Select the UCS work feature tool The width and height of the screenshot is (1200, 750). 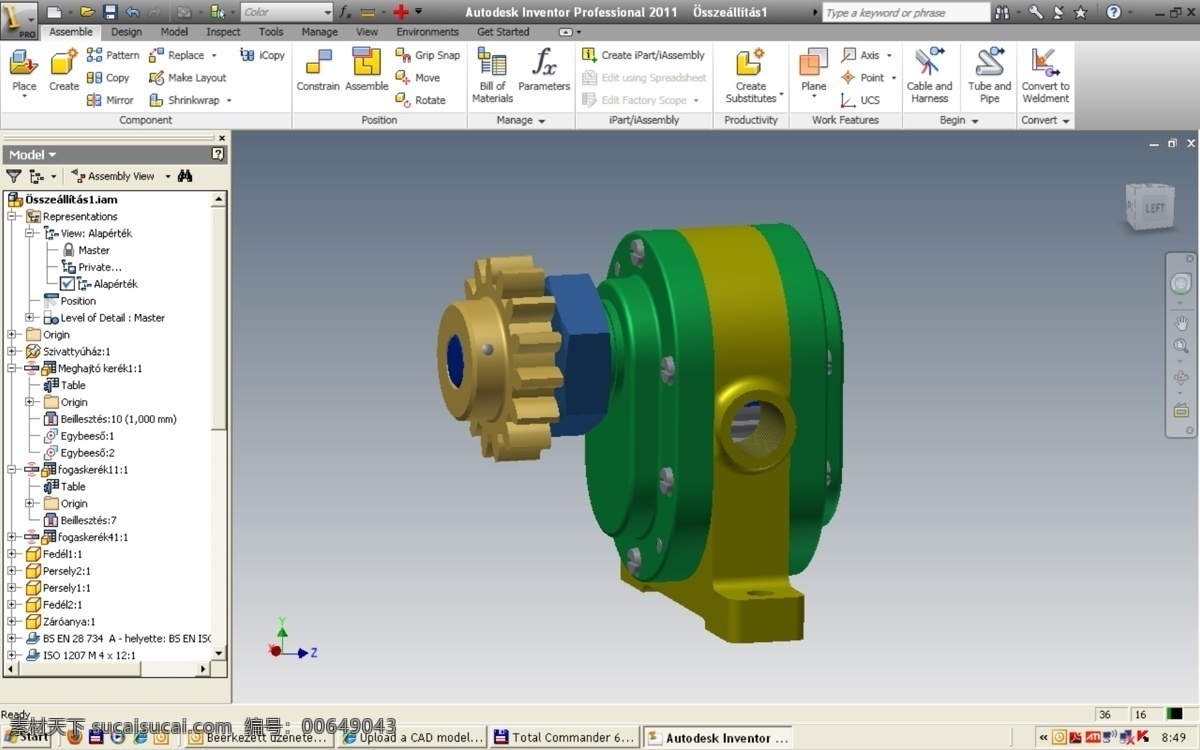point(861,100)
